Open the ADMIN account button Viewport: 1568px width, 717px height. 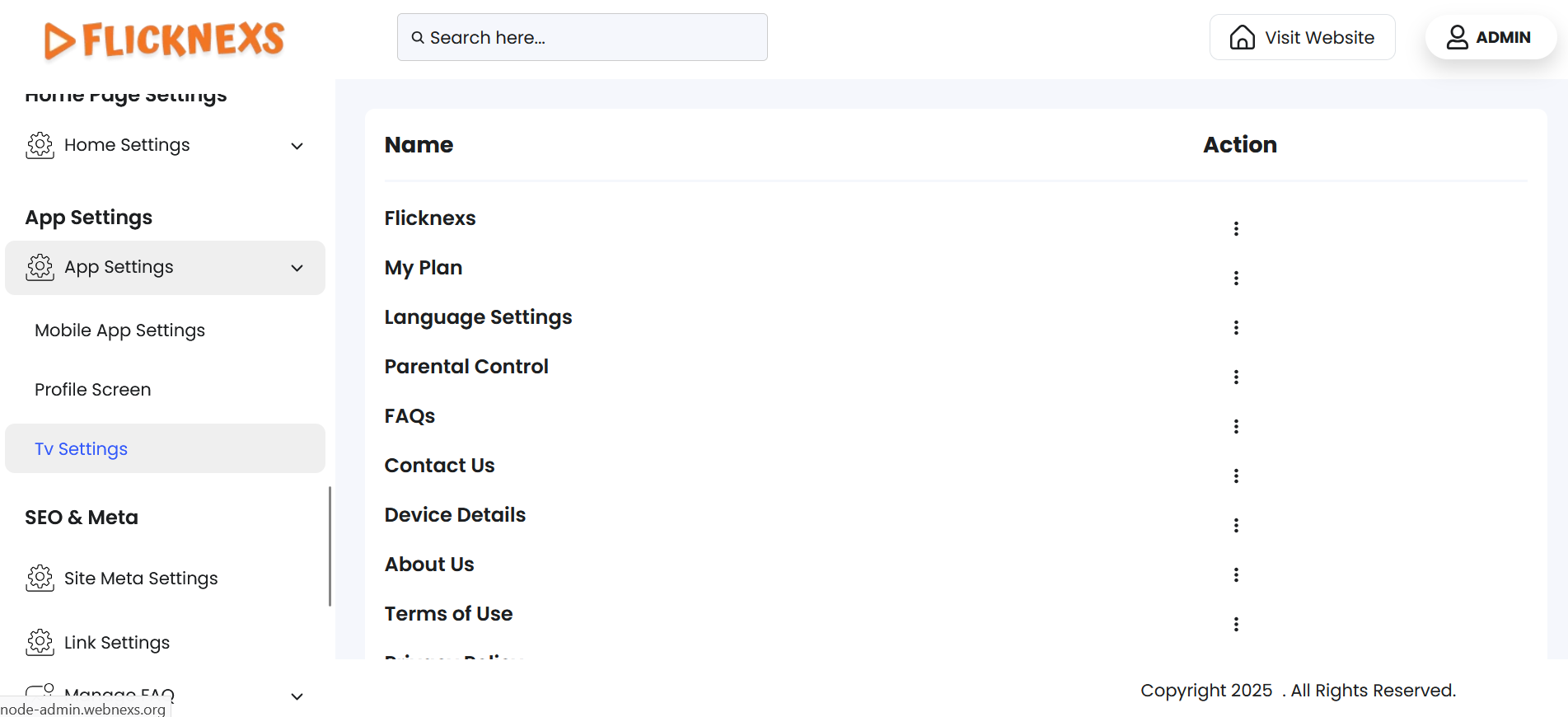click(x=1490, y=38)
